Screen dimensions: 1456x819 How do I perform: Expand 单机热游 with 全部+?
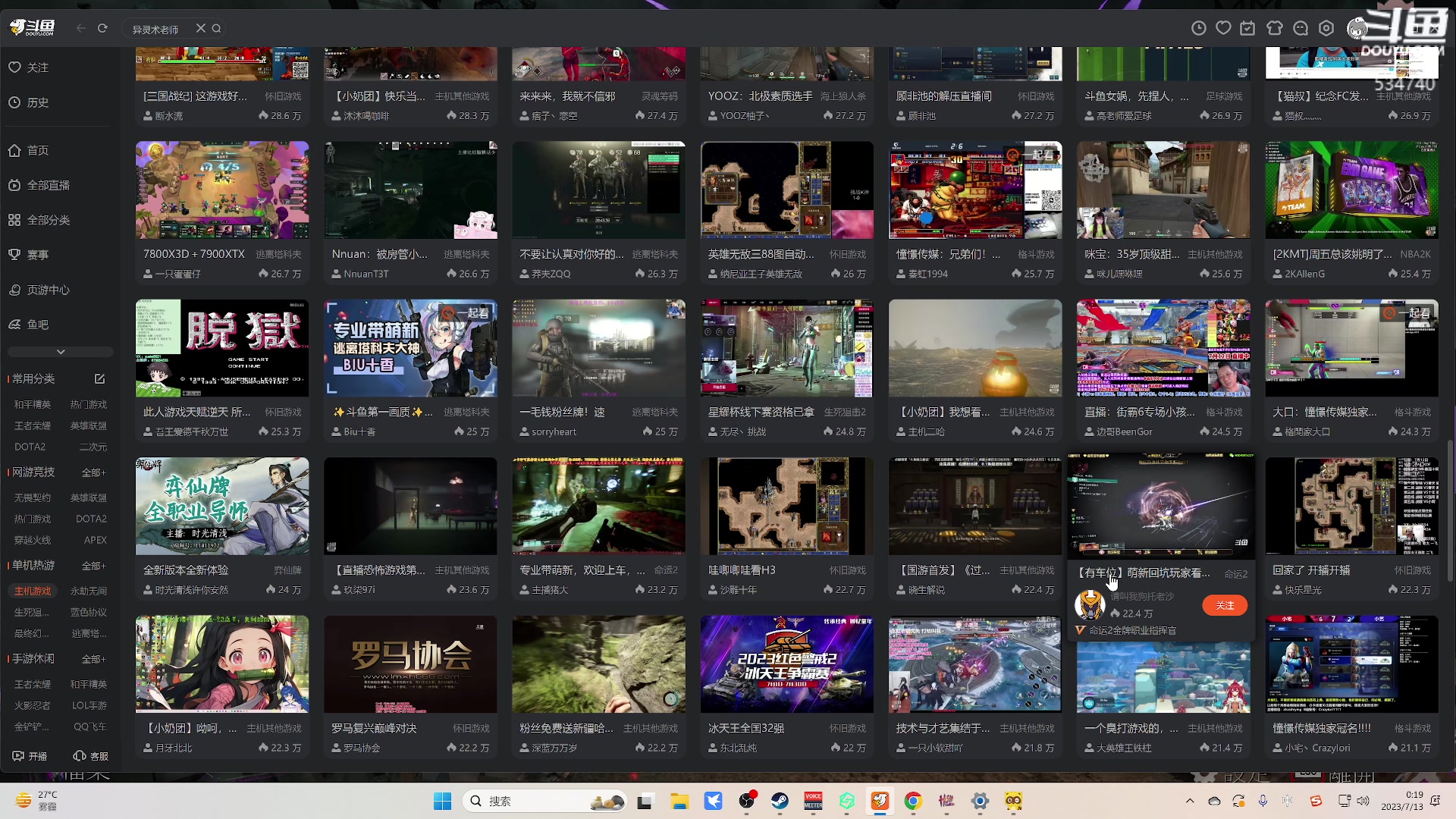click(x=94, y=566)
